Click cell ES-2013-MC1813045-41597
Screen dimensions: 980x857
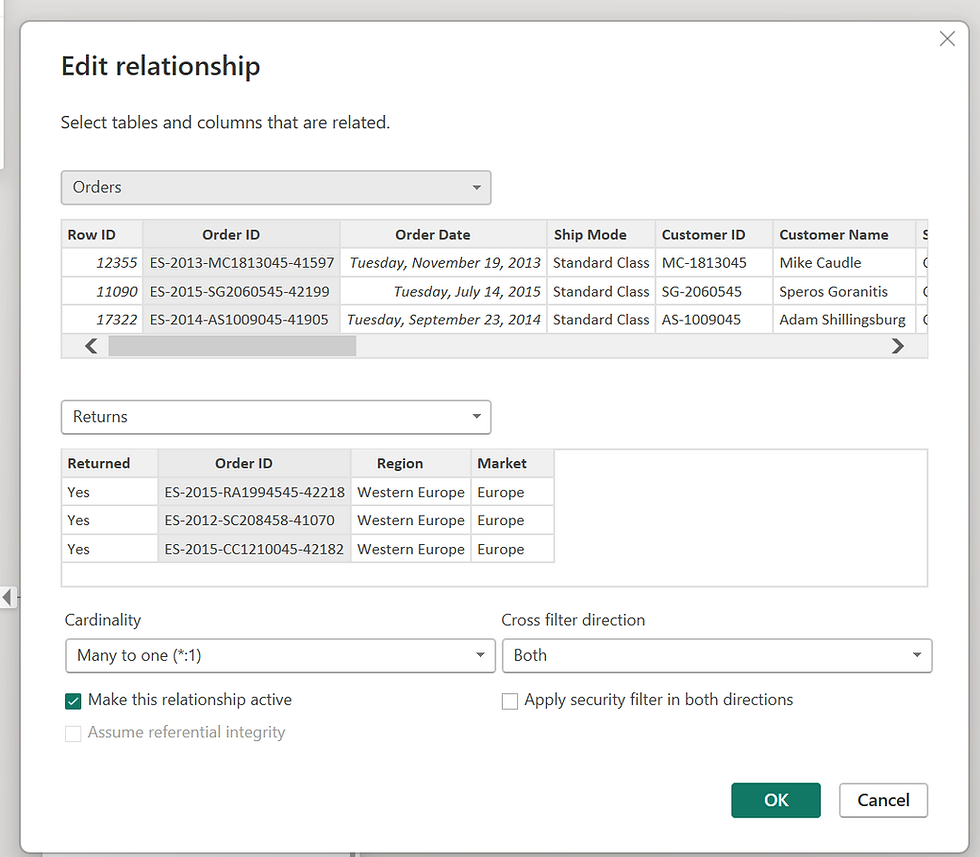(x=241, y=263)
